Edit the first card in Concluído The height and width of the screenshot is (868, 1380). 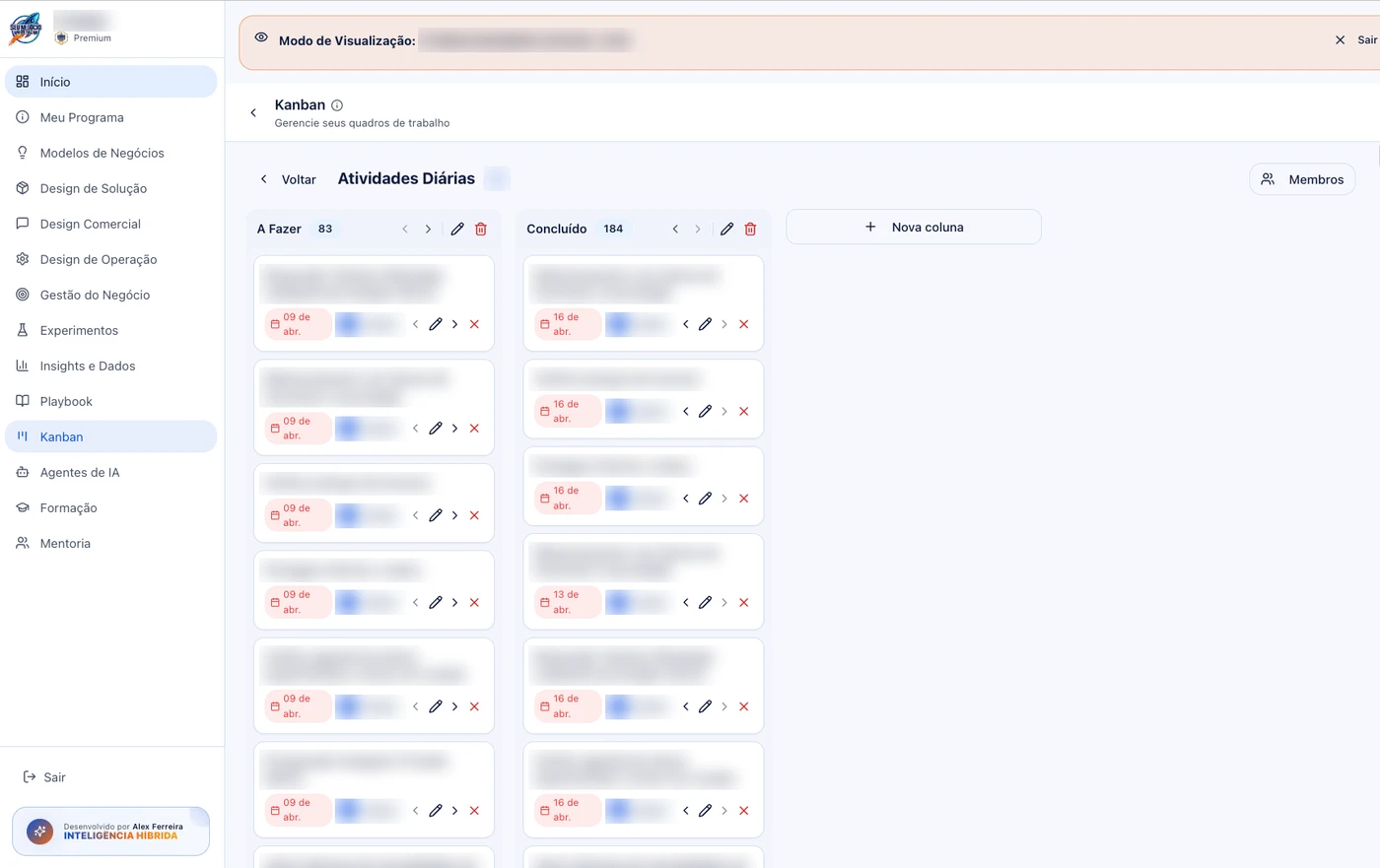[705, 324]
